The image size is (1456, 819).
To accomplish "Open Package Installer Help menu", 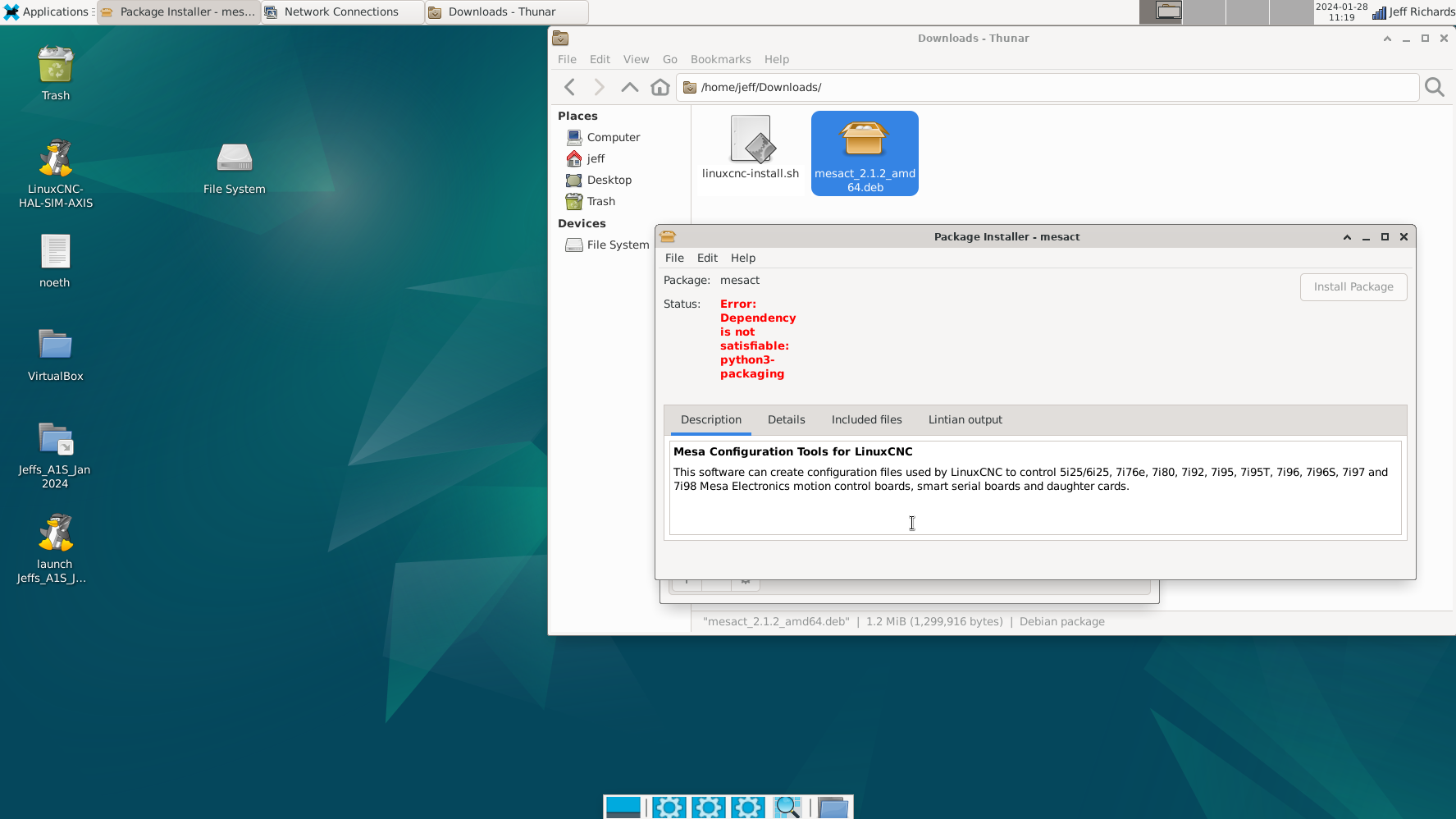I will click(x=743, y=258).
